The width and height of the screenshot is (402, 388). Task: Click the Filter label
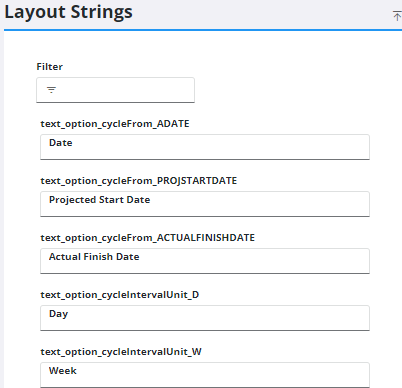49,67
